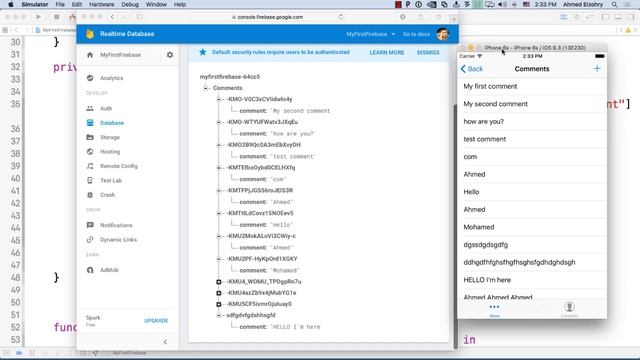The width and height of the screenshot is (640, 360).
Task: Click the Xcode stop button
Action: pos(56,17)
